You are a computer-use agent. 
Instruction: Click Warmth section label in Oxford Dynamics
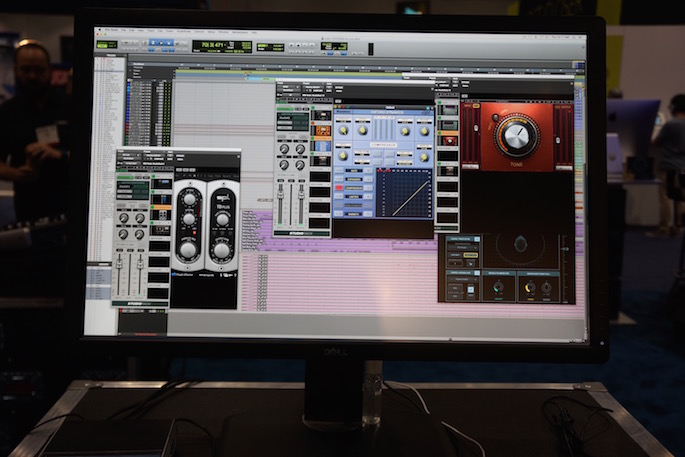354,214
